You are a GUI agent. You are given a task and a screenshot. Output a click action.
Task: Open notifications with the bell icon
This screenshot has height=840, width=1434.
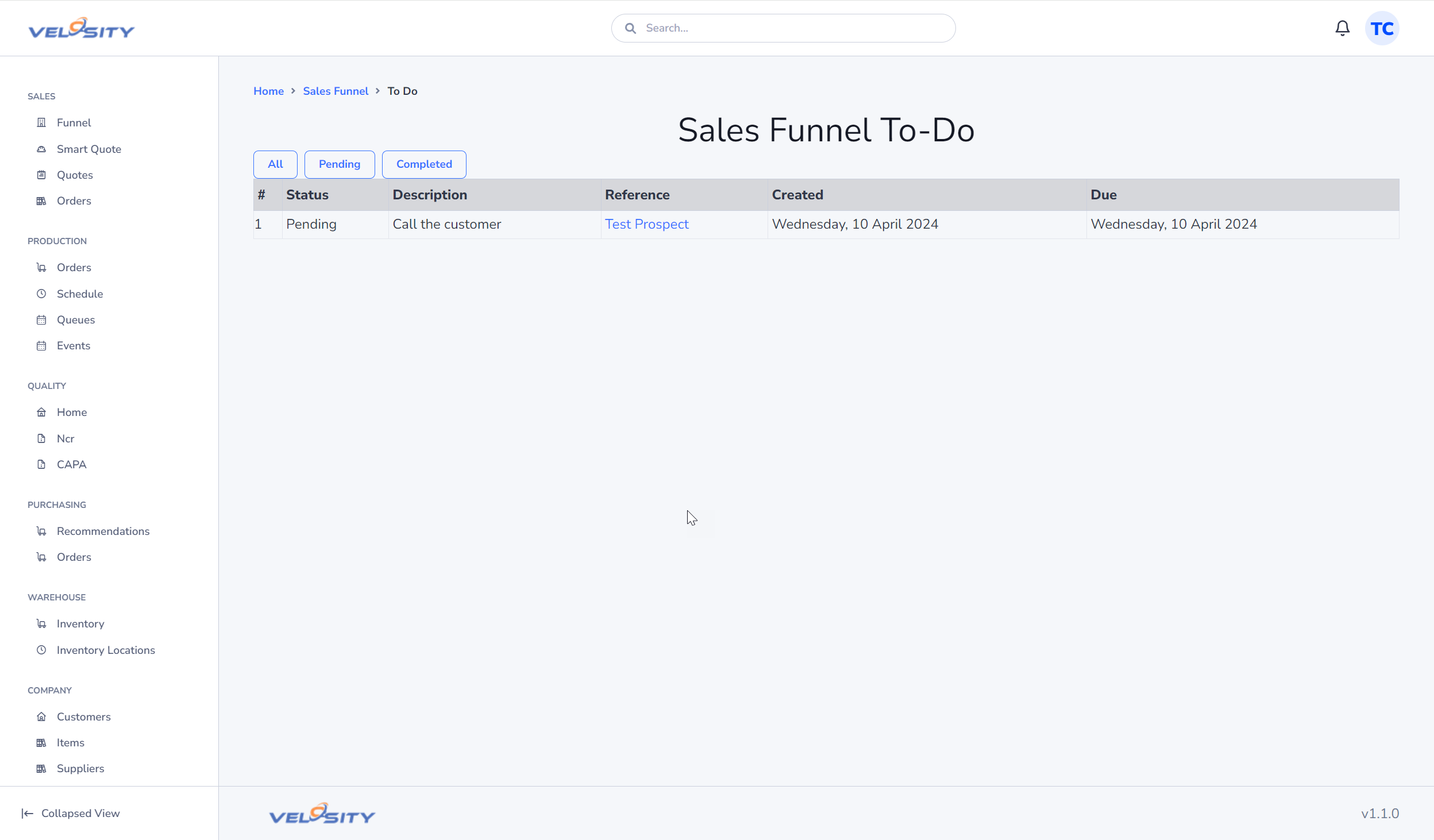[x=1342, y=28]
